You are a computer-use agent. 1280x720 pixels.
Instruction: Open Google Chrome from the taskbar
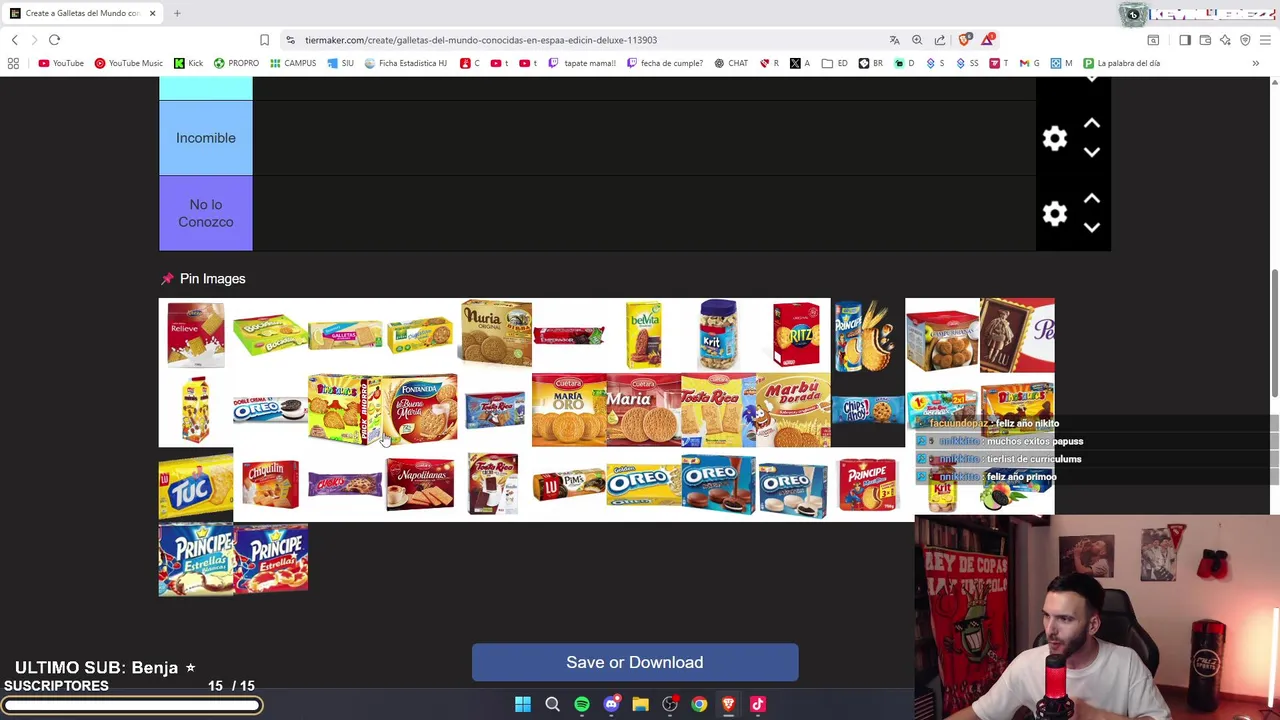[x=699, y=704]
